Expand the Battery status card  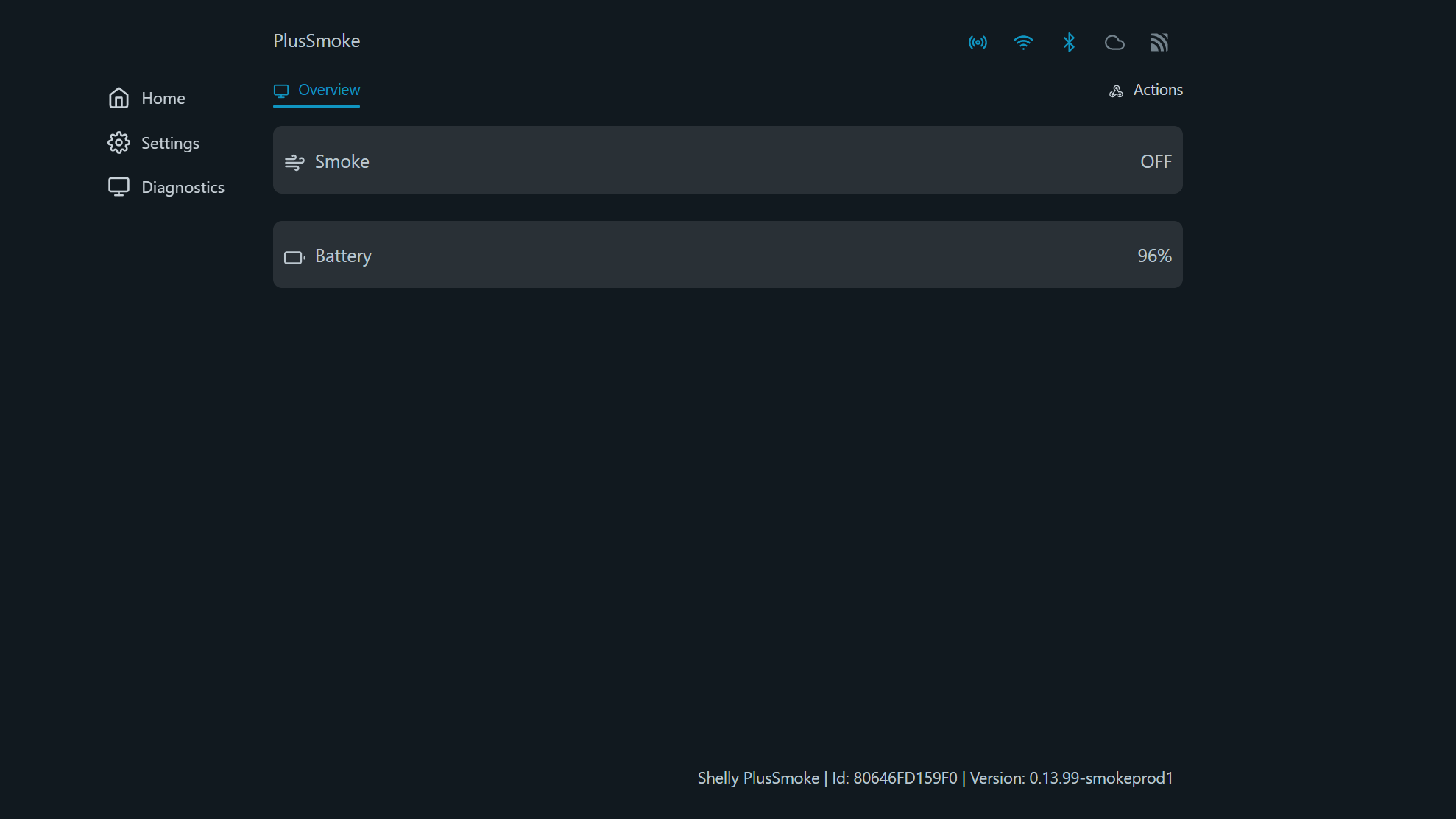click(x=727, y=255)
